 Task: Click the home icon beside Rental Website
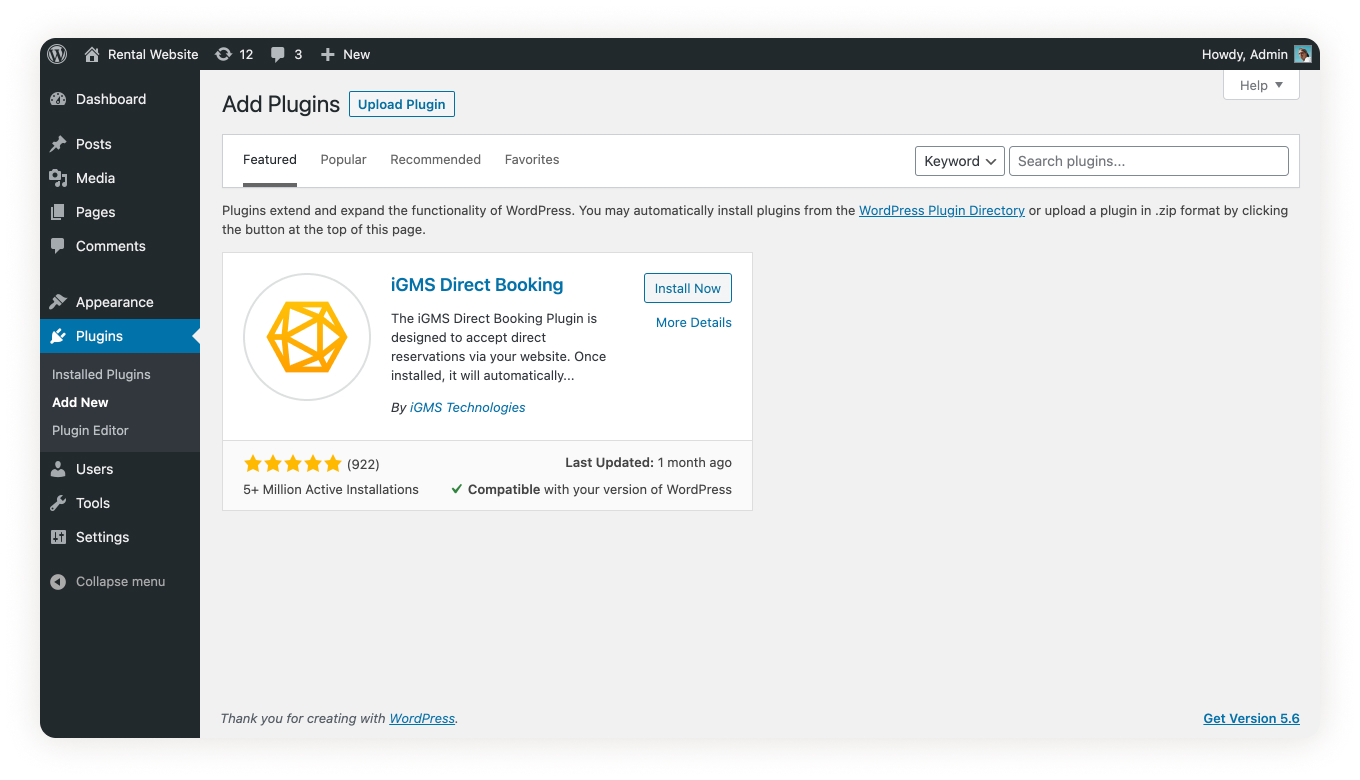point(92,54)
